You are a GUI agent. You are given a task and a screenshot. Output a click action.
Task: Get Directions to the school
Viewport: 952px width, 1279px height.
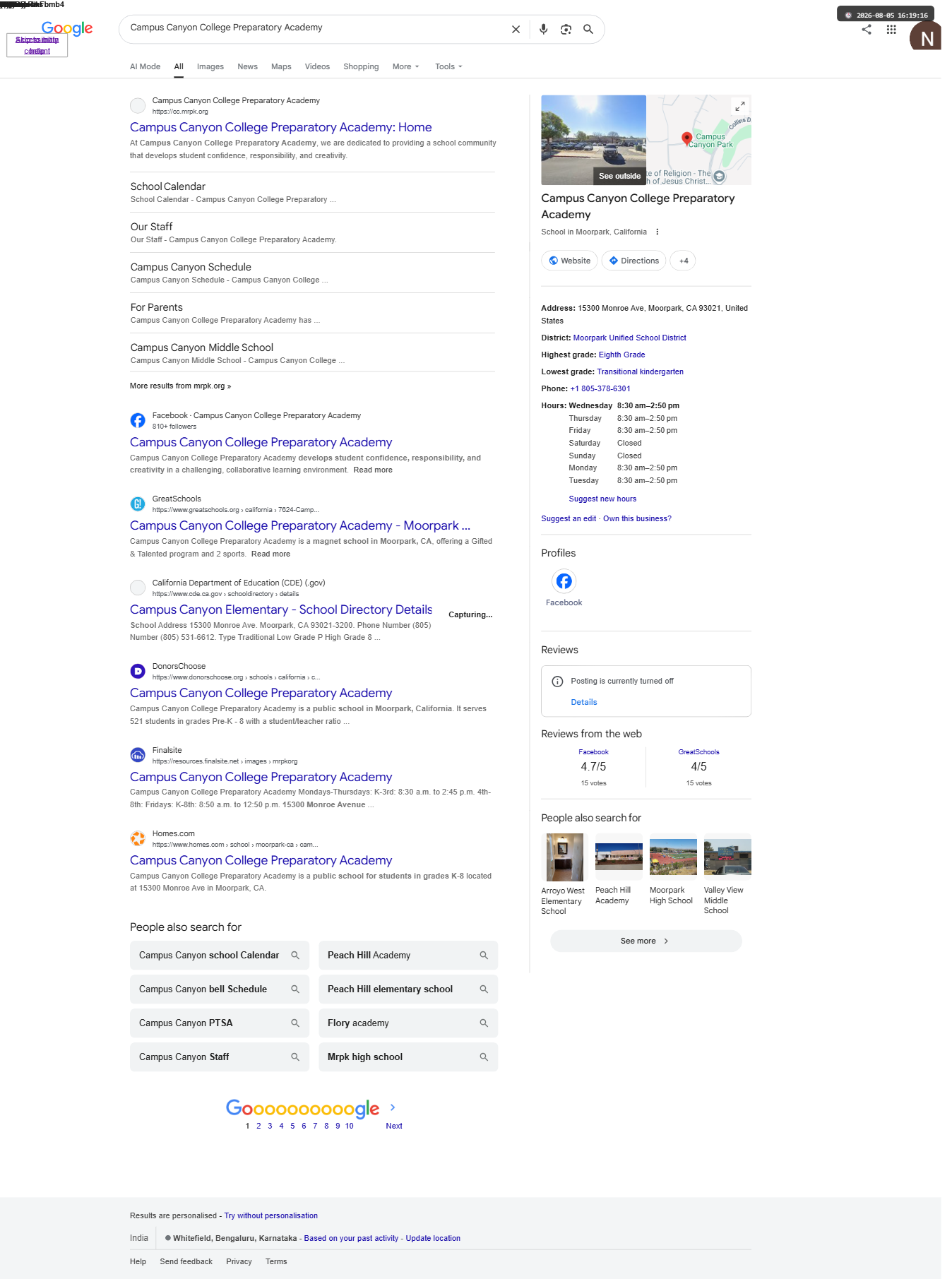(x=633, y=261)
